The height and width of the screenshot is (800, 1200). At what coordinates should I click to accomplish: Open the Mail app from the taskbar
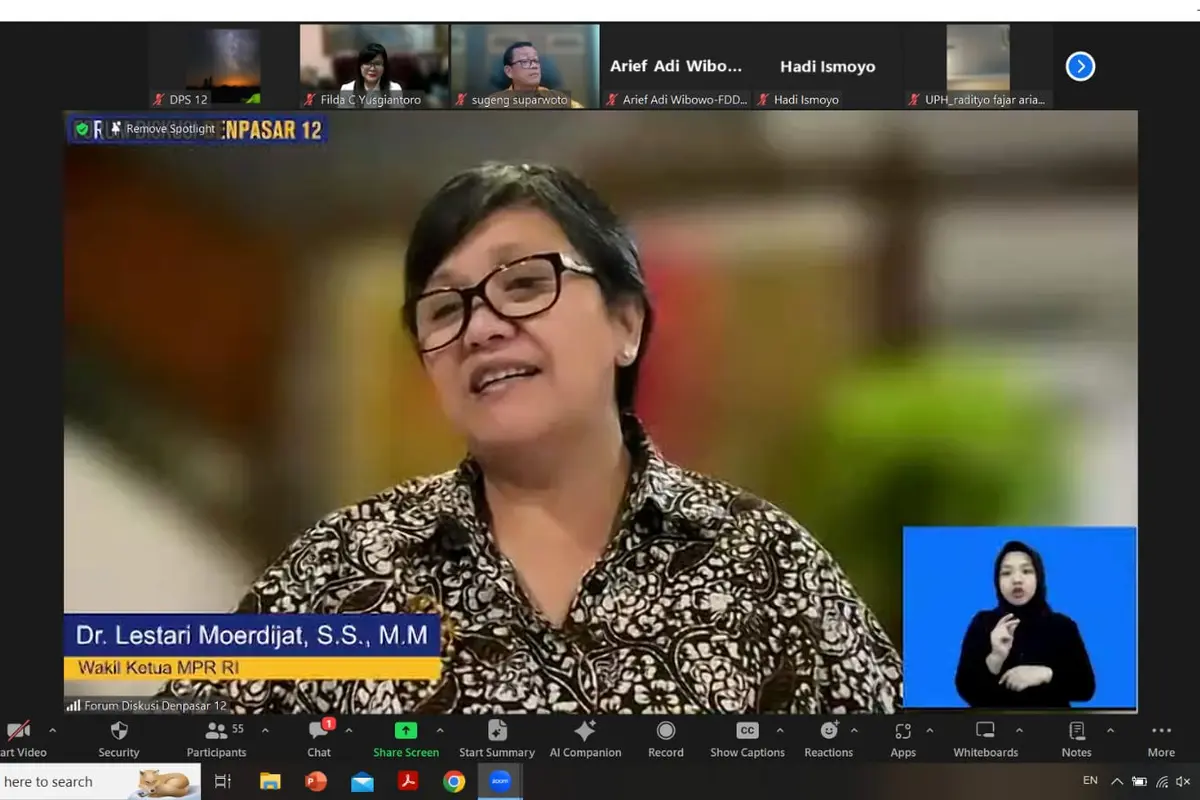tap(362, 781)
